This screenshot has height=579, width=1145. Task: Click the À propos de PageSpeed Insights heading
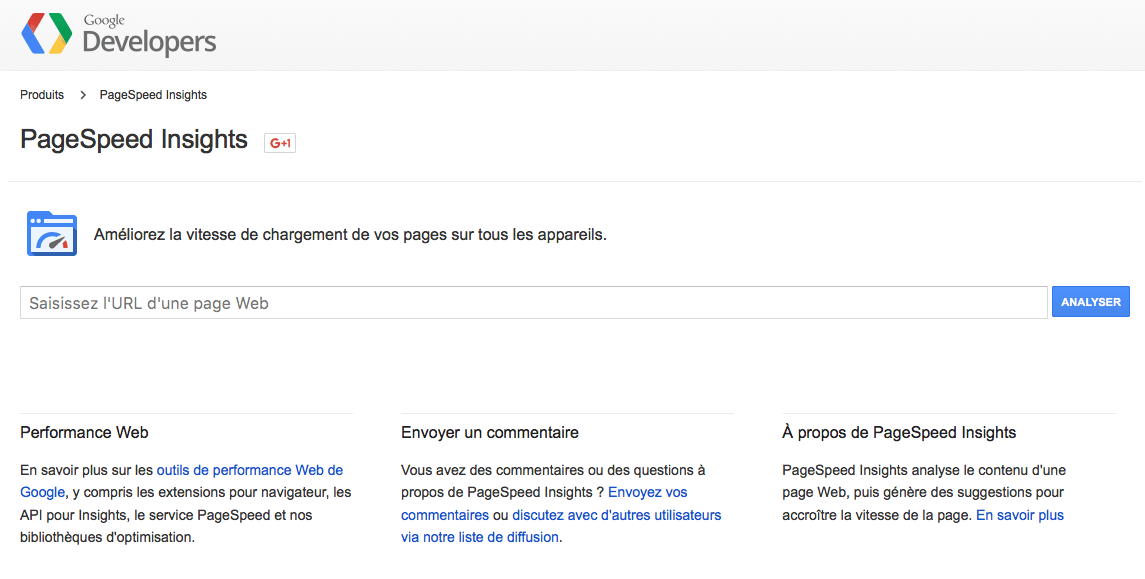coord(899,432)
